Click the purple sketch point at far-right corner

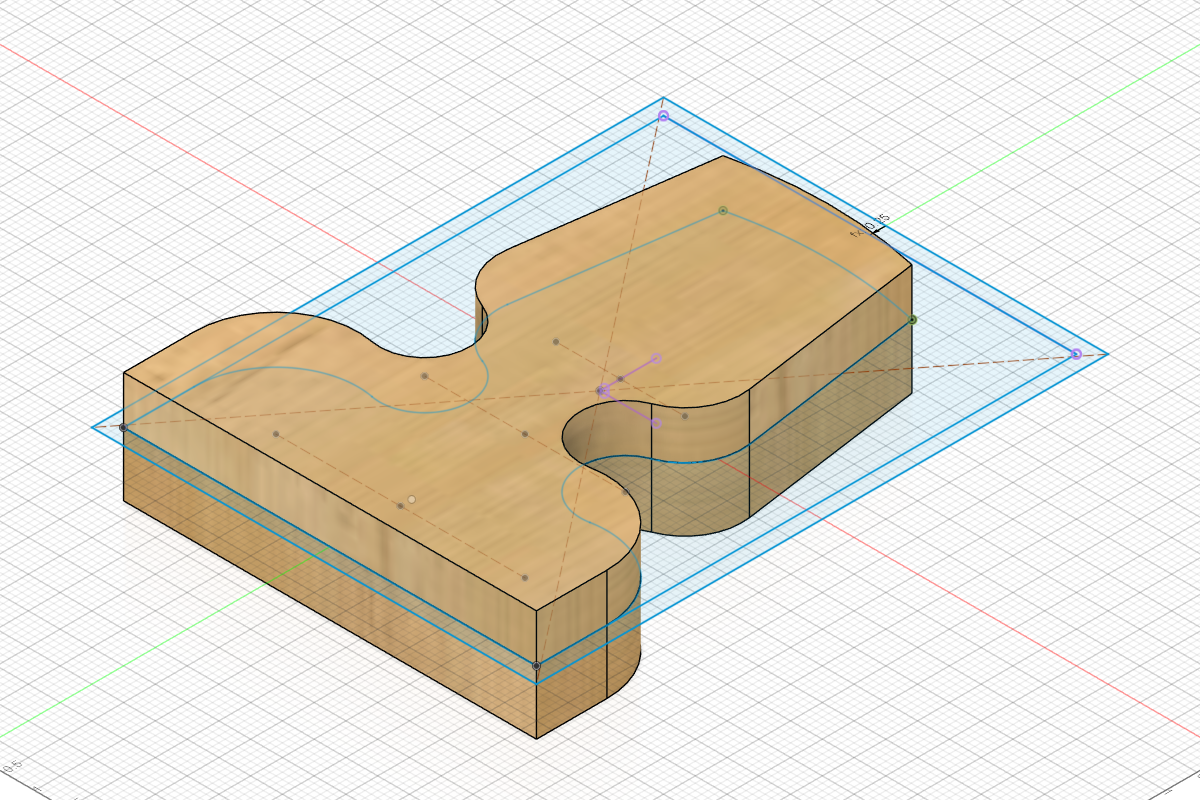1076,354
